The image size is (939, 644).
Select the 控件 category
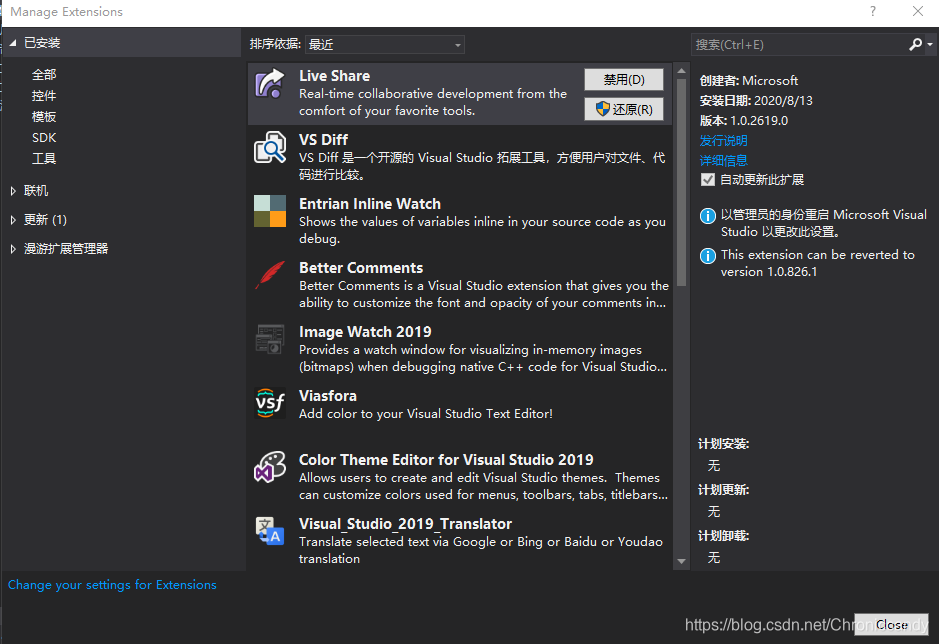[x=44, y=95]
